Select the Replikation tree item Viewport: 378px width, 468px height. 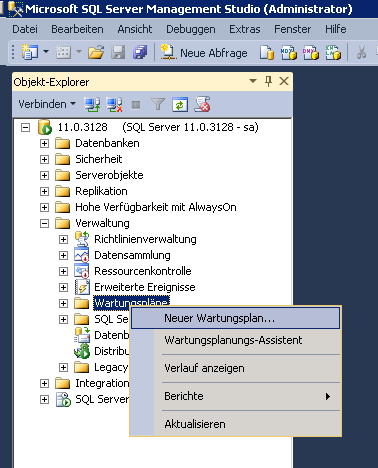(x=101, y=191)
